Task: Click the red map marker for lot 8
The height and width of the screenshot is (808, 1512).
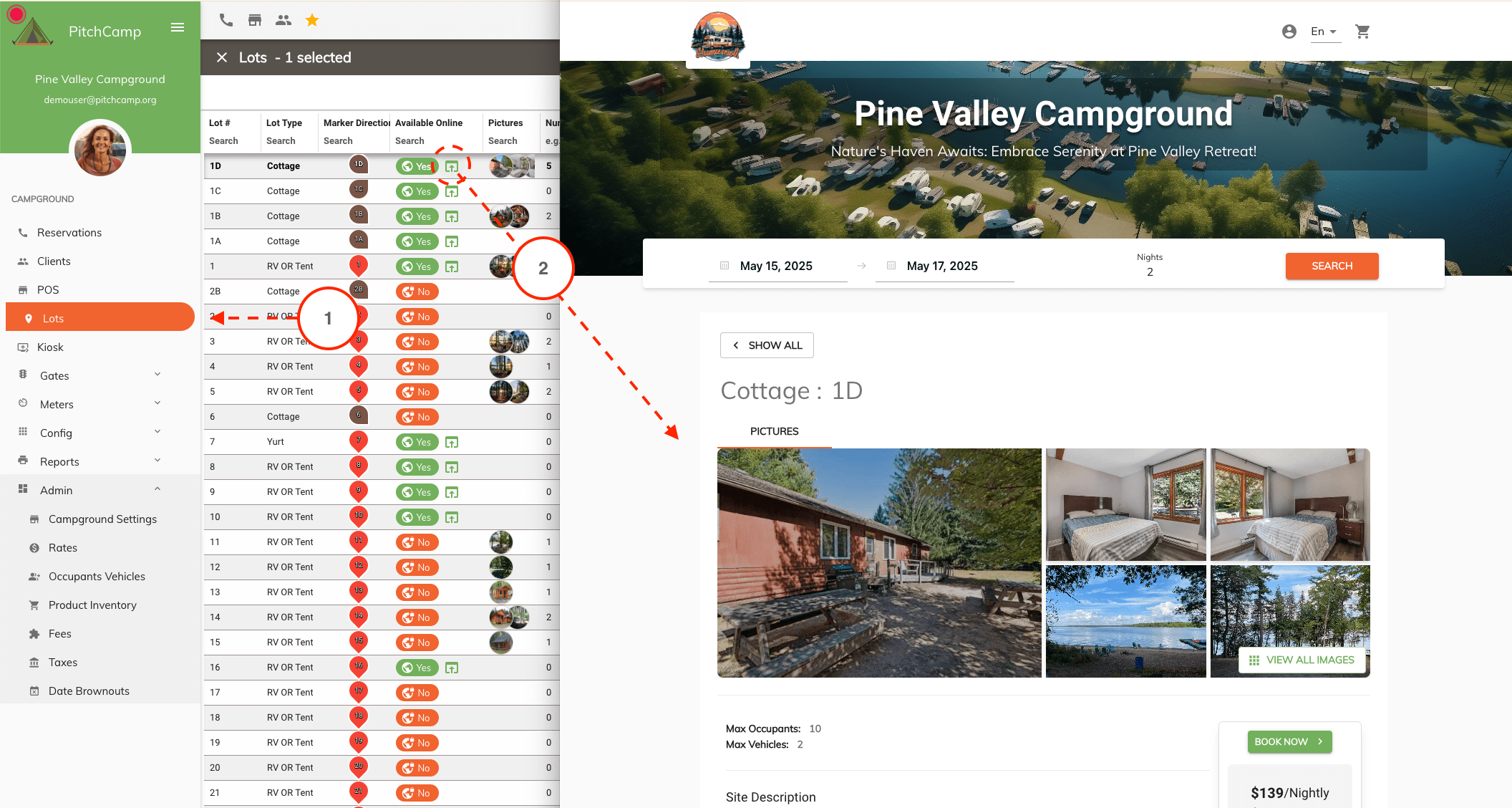Action: coord(359,466)
